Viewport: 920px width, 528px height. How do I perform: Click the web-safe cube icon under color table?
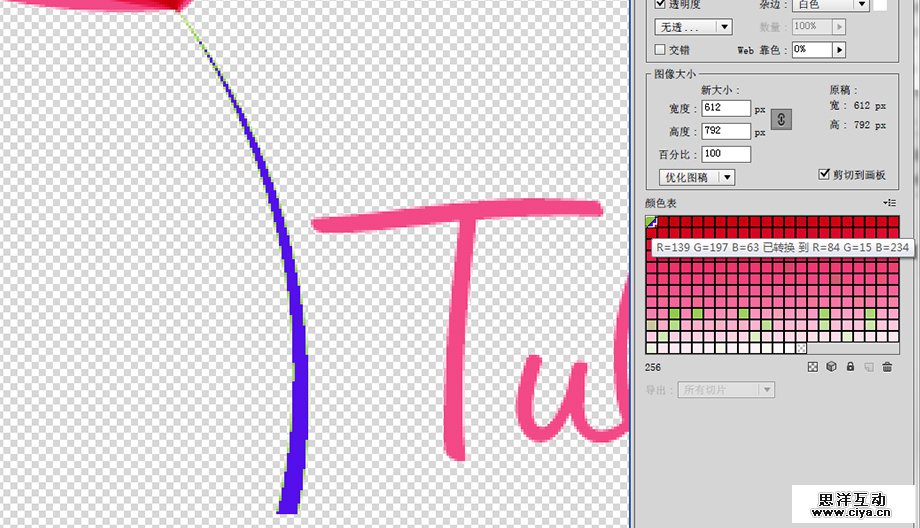(x=831, y=367)
